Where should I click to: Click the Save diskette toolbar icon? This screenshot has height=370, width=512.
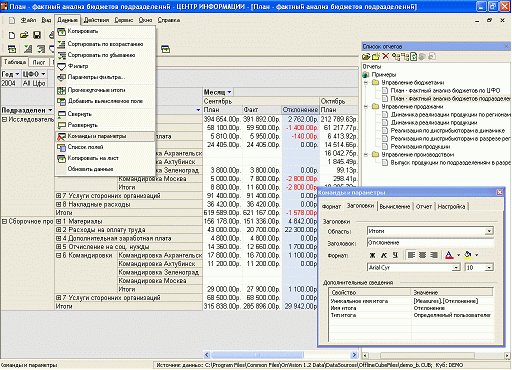(37, 35)
